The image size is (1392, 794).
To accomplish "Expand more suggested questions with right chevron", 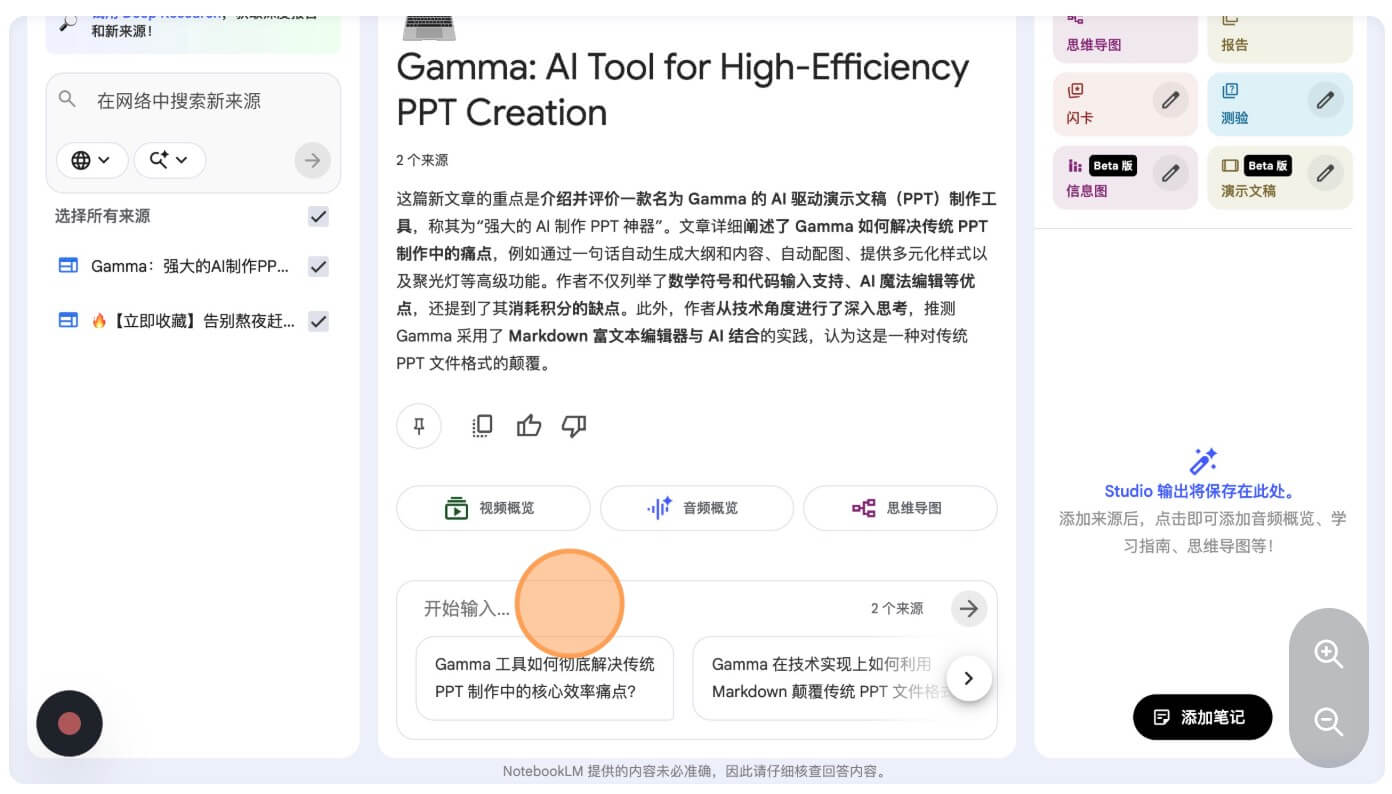I will 968,678.
